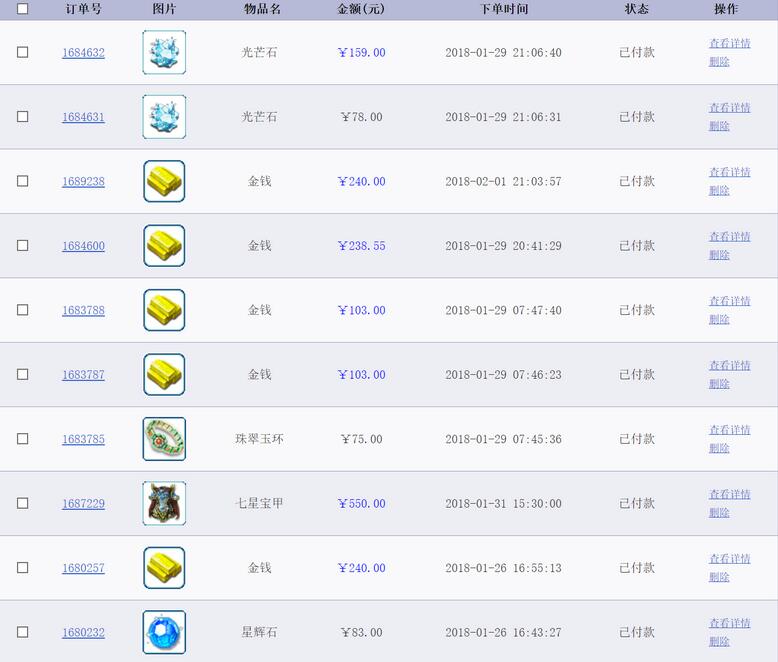The height and width of the screenshot is (662, 778).
Task: Click the 订单号 column header
Action: coord(83,9)
